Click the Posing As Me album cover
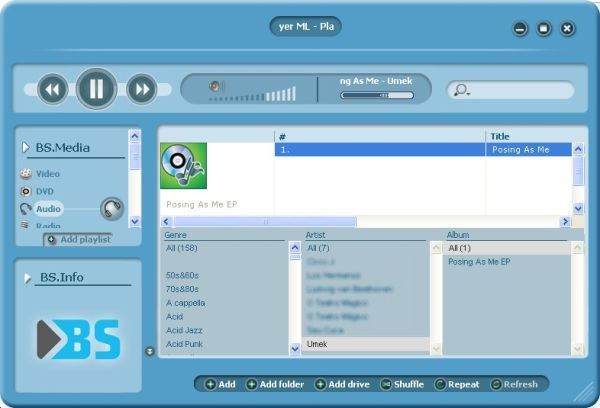 [183, 166]
